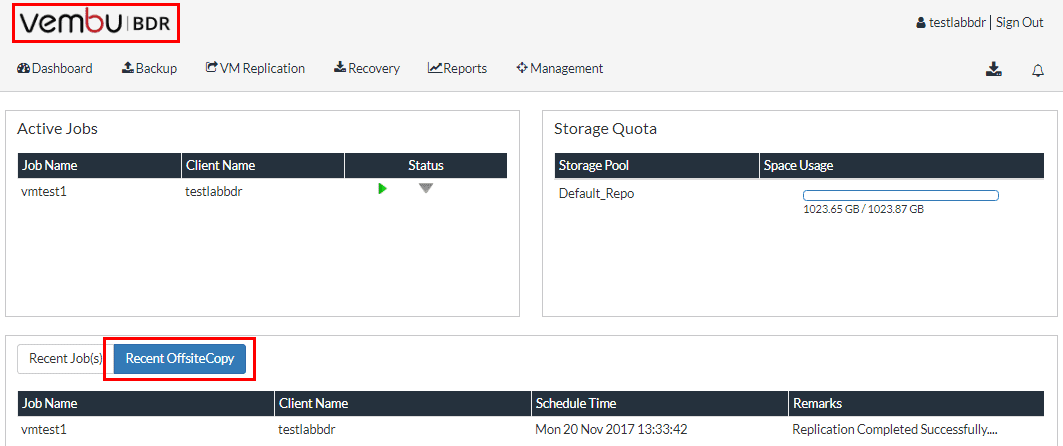Open the VM Replication menu
1063x446 pixels.
255,68
